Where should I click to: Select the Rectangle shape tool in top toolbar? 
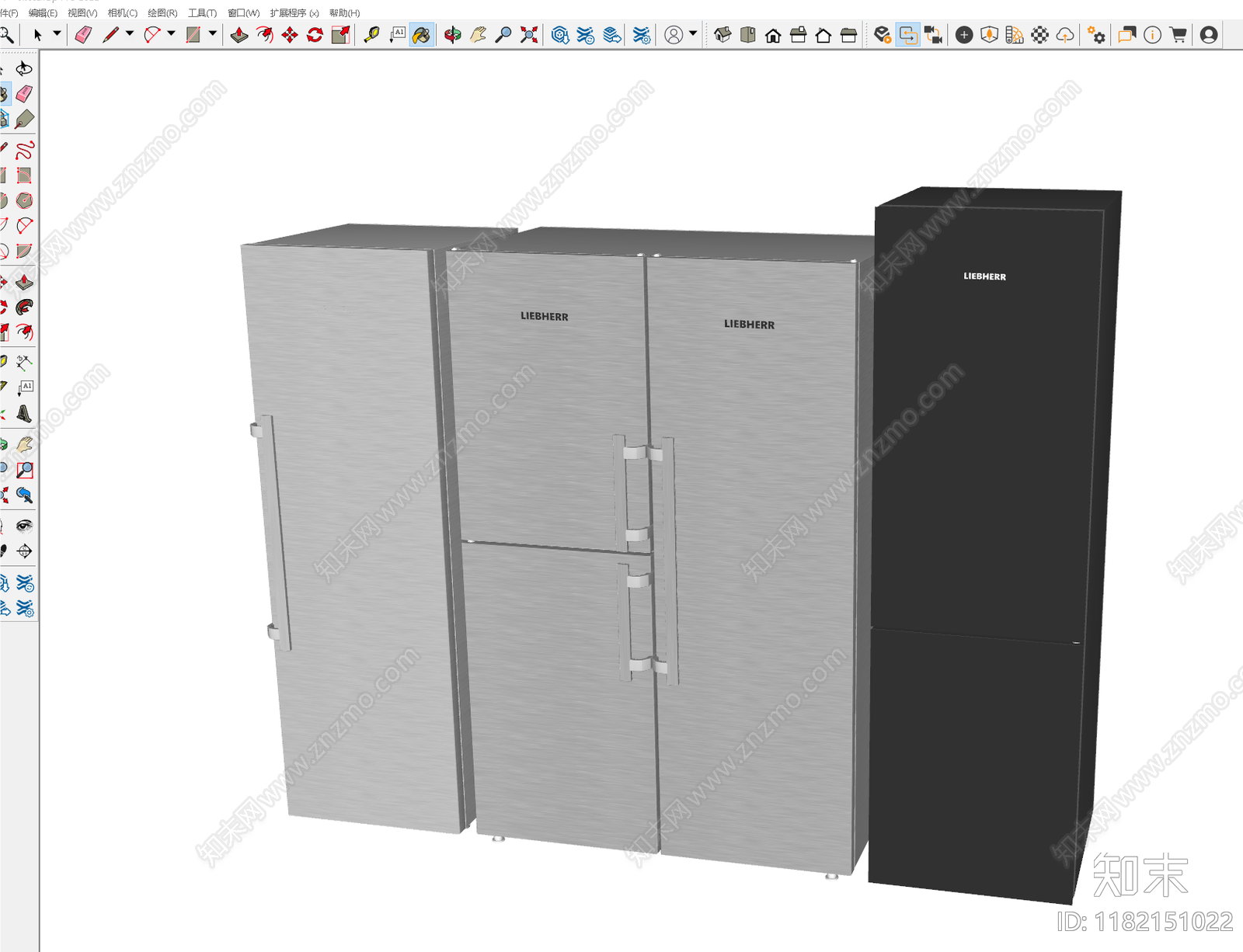[193, 35]
